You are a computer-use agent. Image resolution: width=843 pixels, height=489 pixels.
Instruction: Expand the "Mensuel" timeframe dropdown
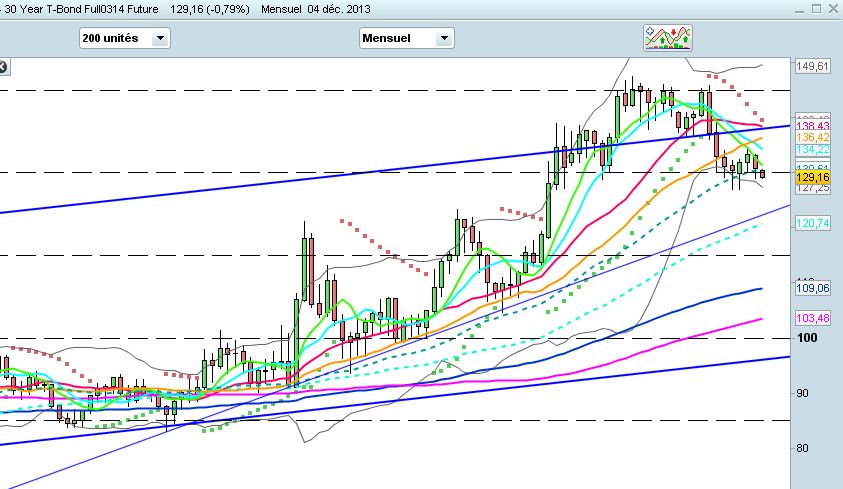coord(406,38)
